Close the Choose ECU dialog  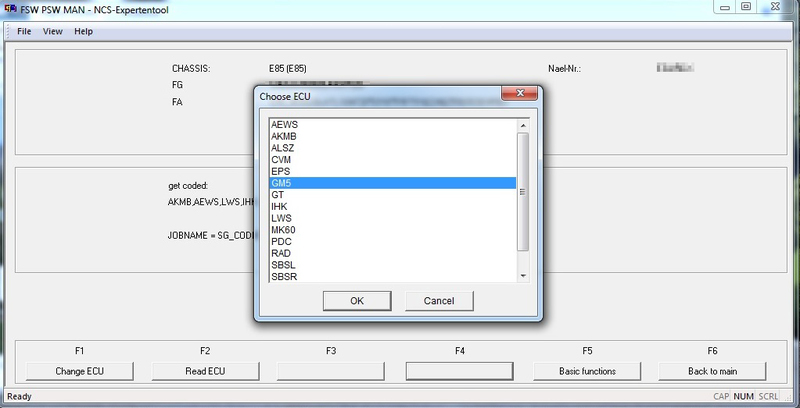point(522,95)
